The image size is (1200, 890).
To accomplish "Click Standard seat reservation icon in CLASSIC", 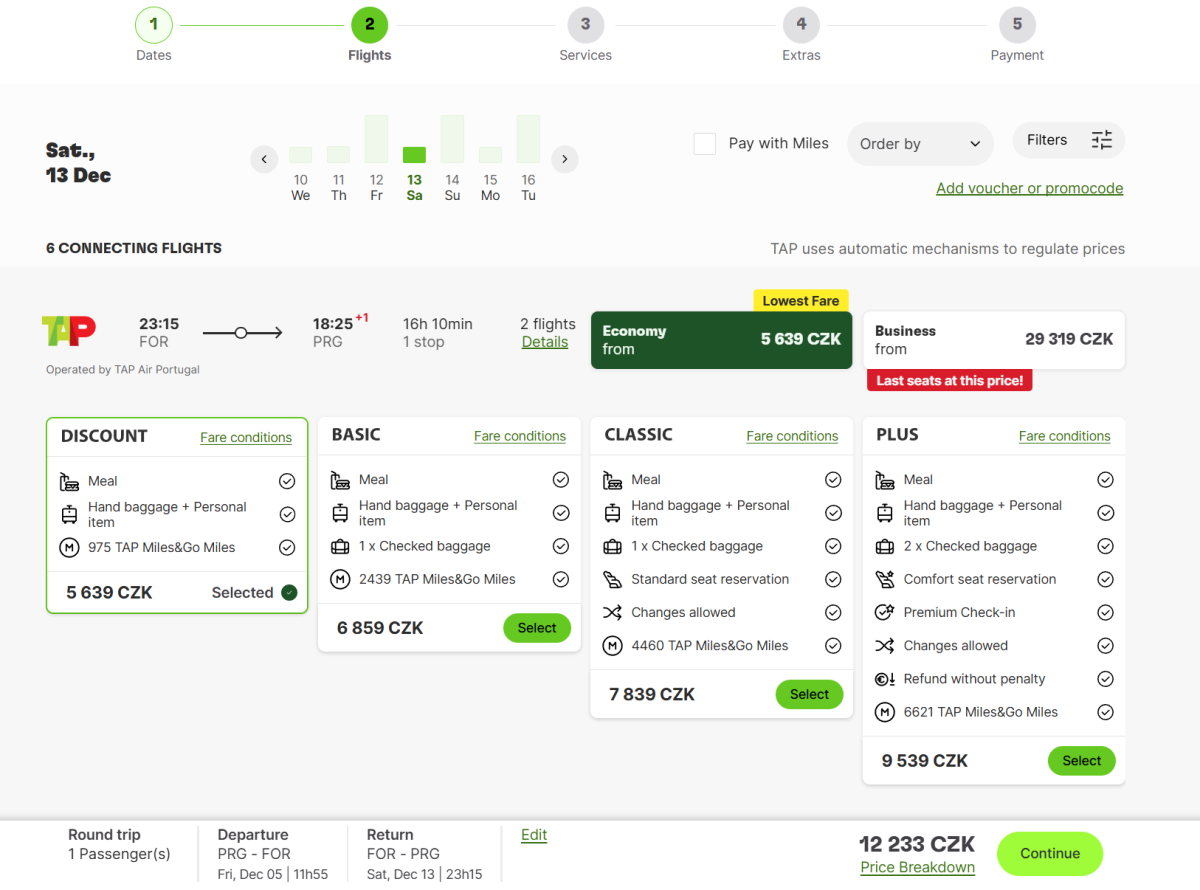I will pyautogui.click(x=612, y=580).
